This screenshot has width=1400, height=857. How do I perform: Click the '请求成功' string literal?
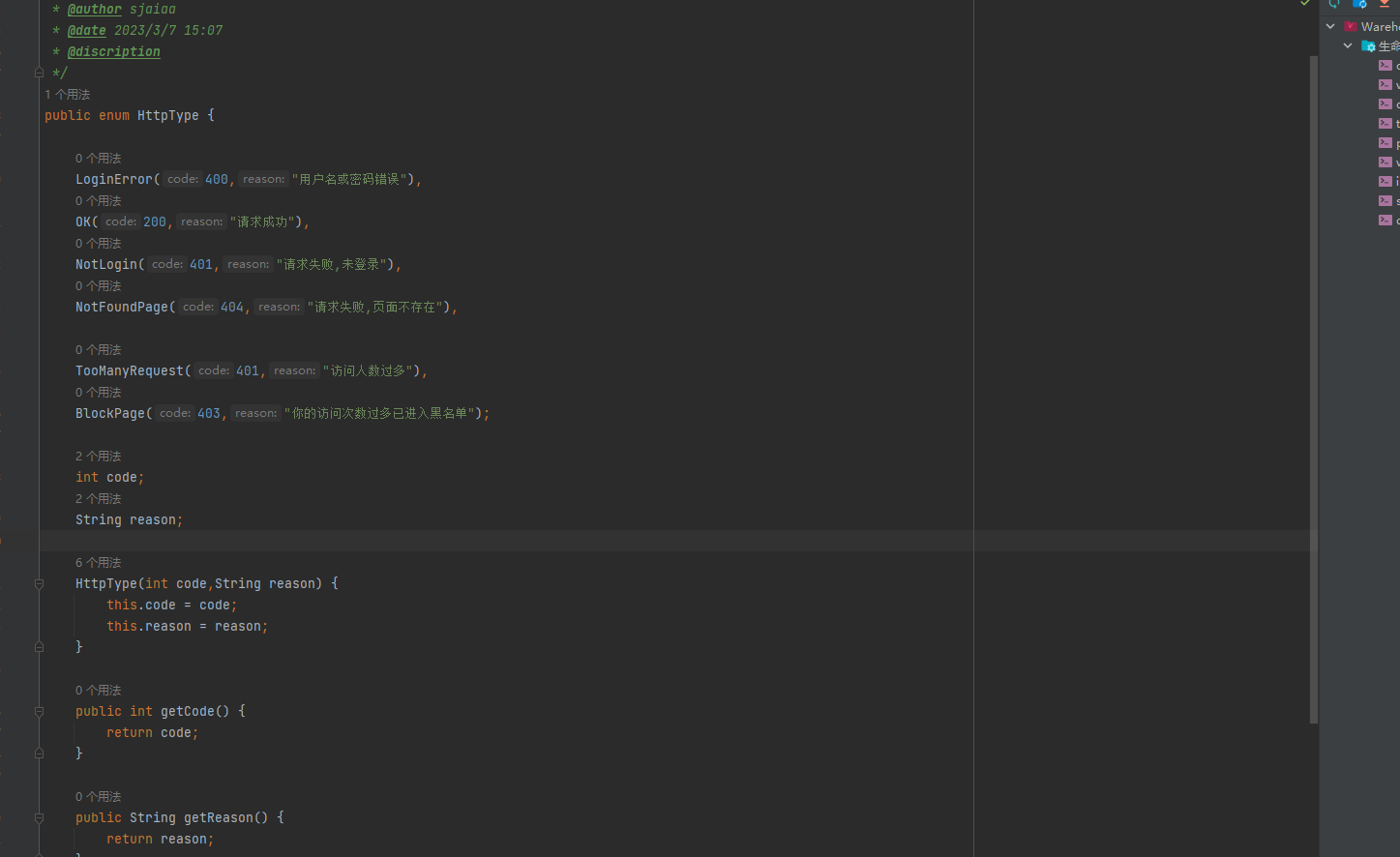pos(262,222)
